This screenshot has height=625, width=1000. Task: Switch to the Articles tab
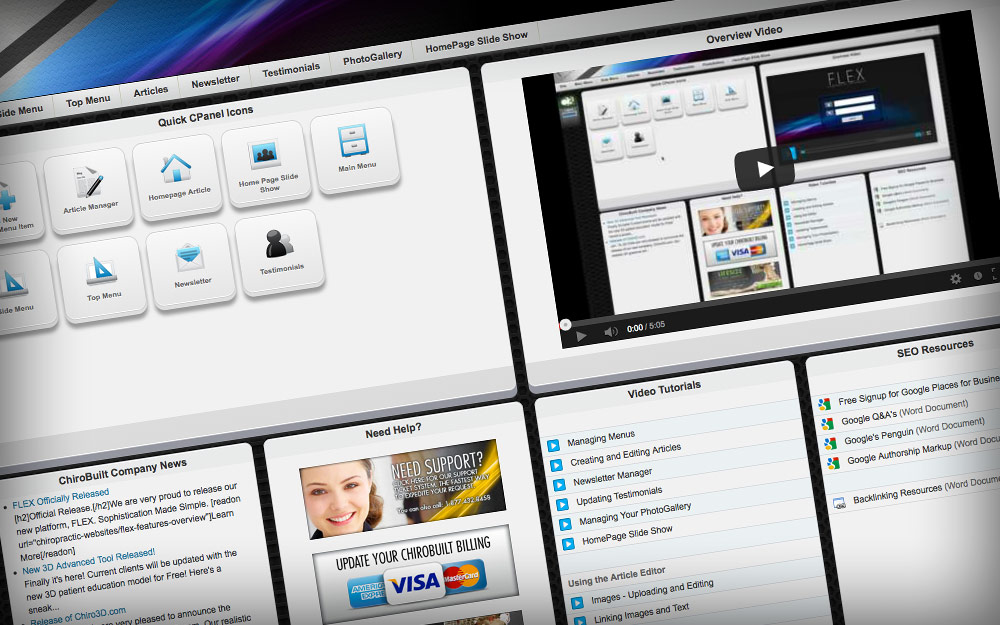coord(151,92)
